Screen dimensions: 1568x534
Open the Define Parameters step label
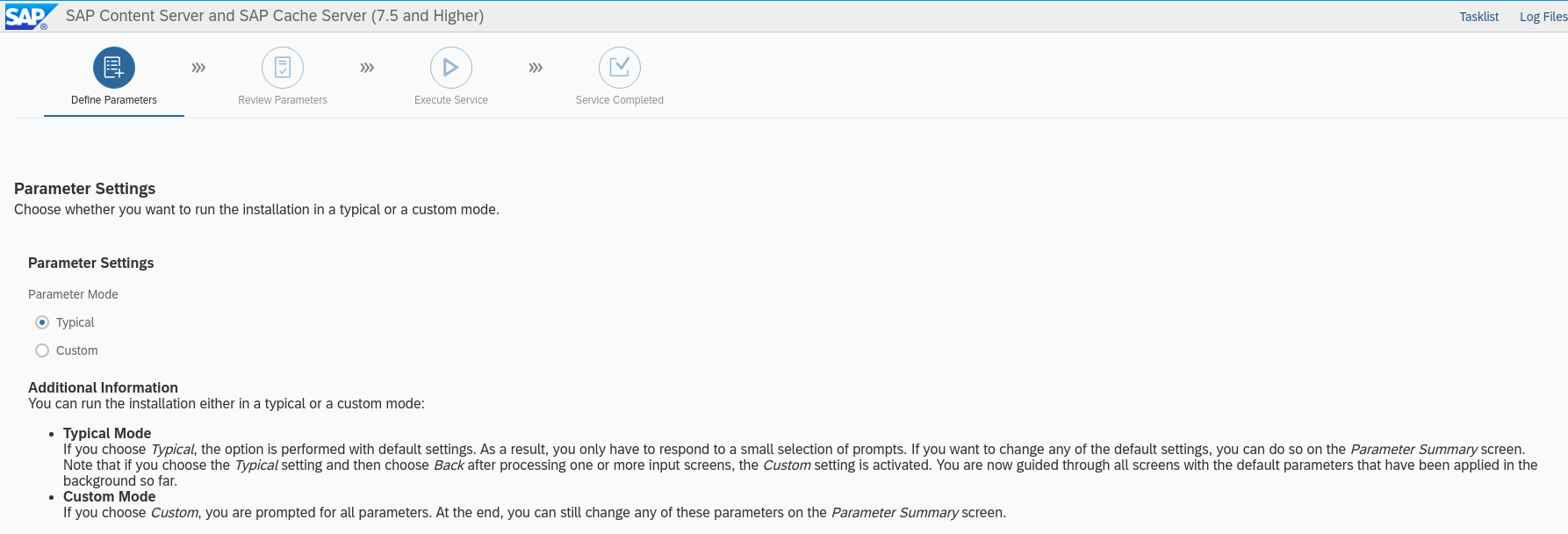click(114, 100)
